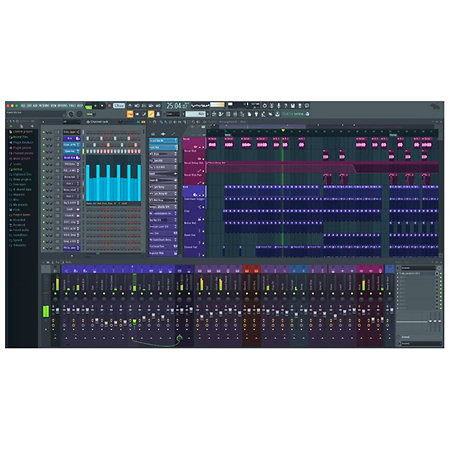
Task: Open the pattern selector dropdown
Action: tap(196, 114)
